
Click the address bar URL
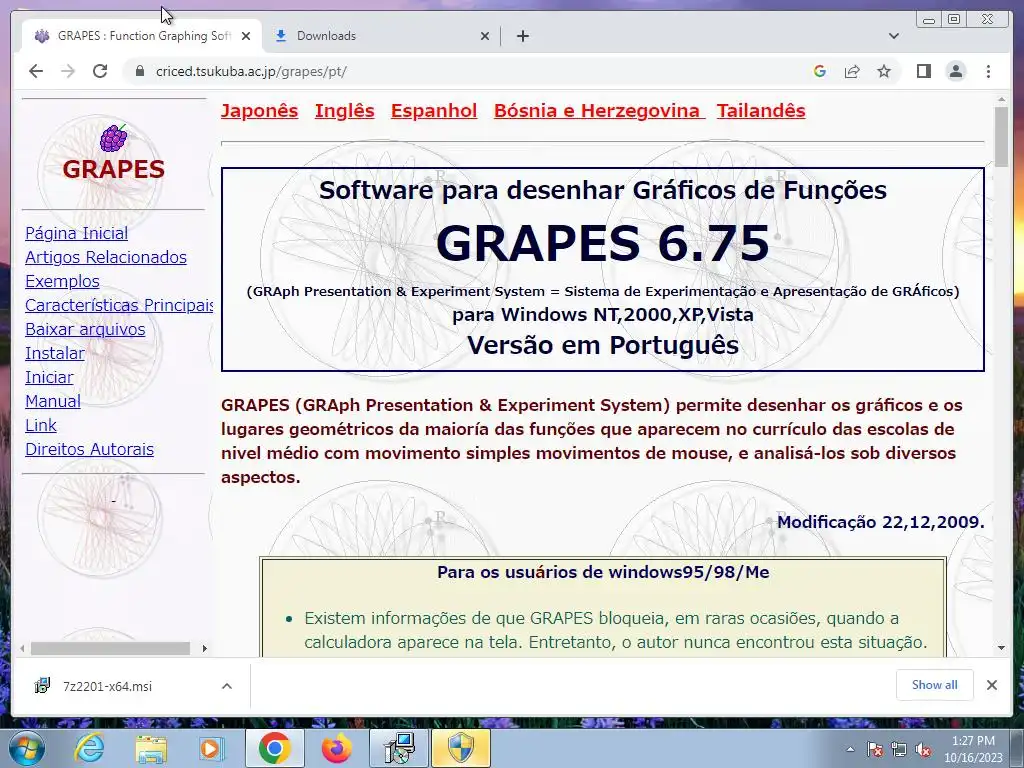(x=251, y=71)
